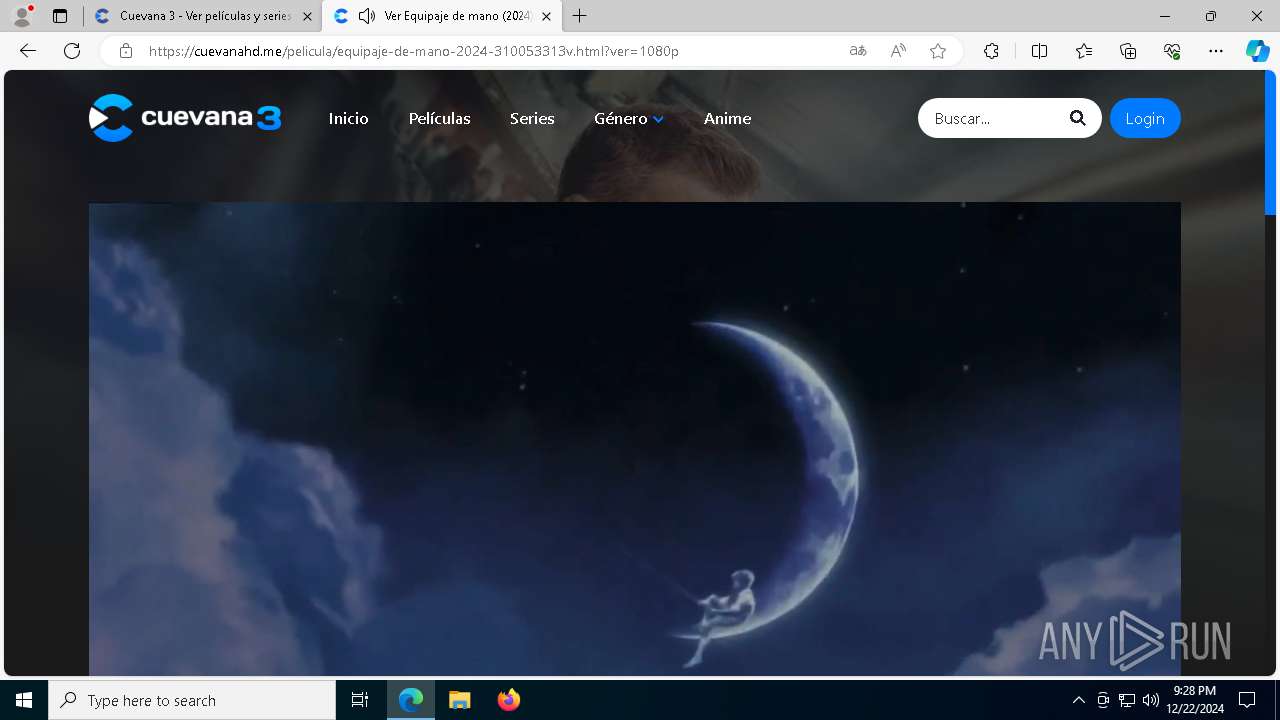1280x720 pixels.
Task: Open the tab actions menu icon
Action: pos(60,16)
